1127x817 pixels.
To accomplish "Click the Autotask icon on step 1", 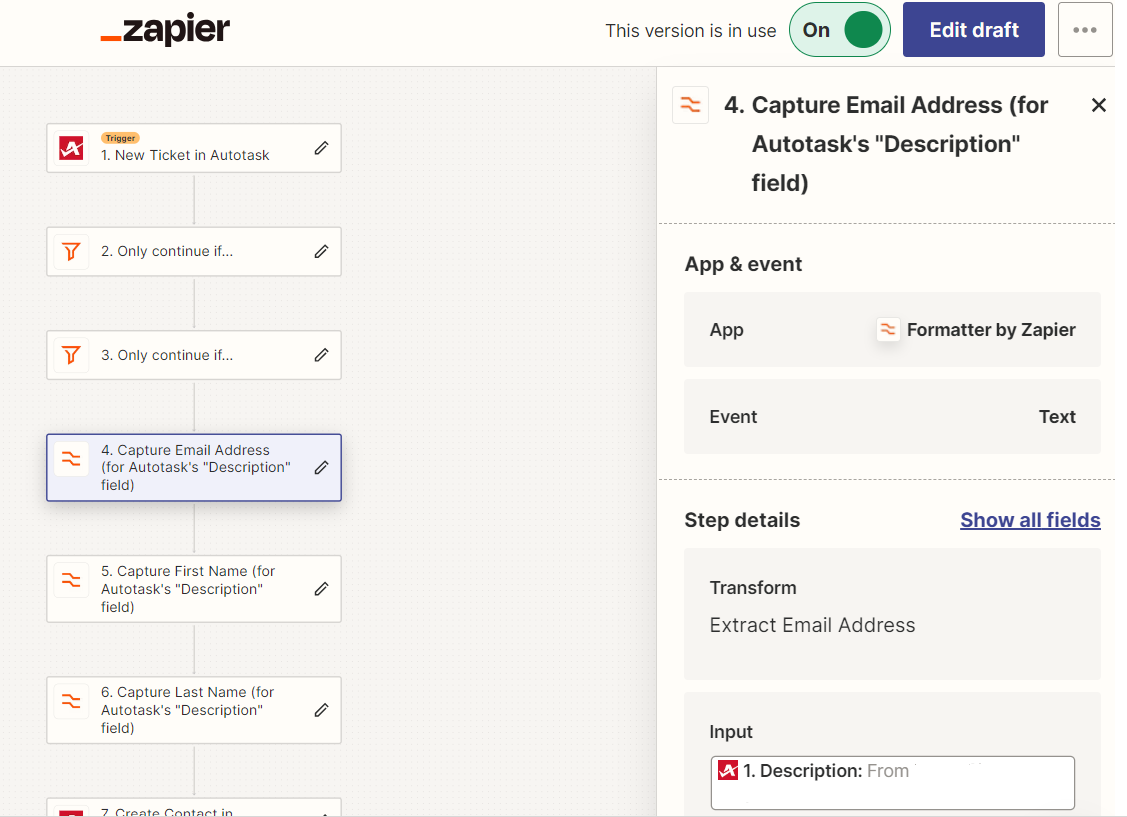I will pos(71,148).
